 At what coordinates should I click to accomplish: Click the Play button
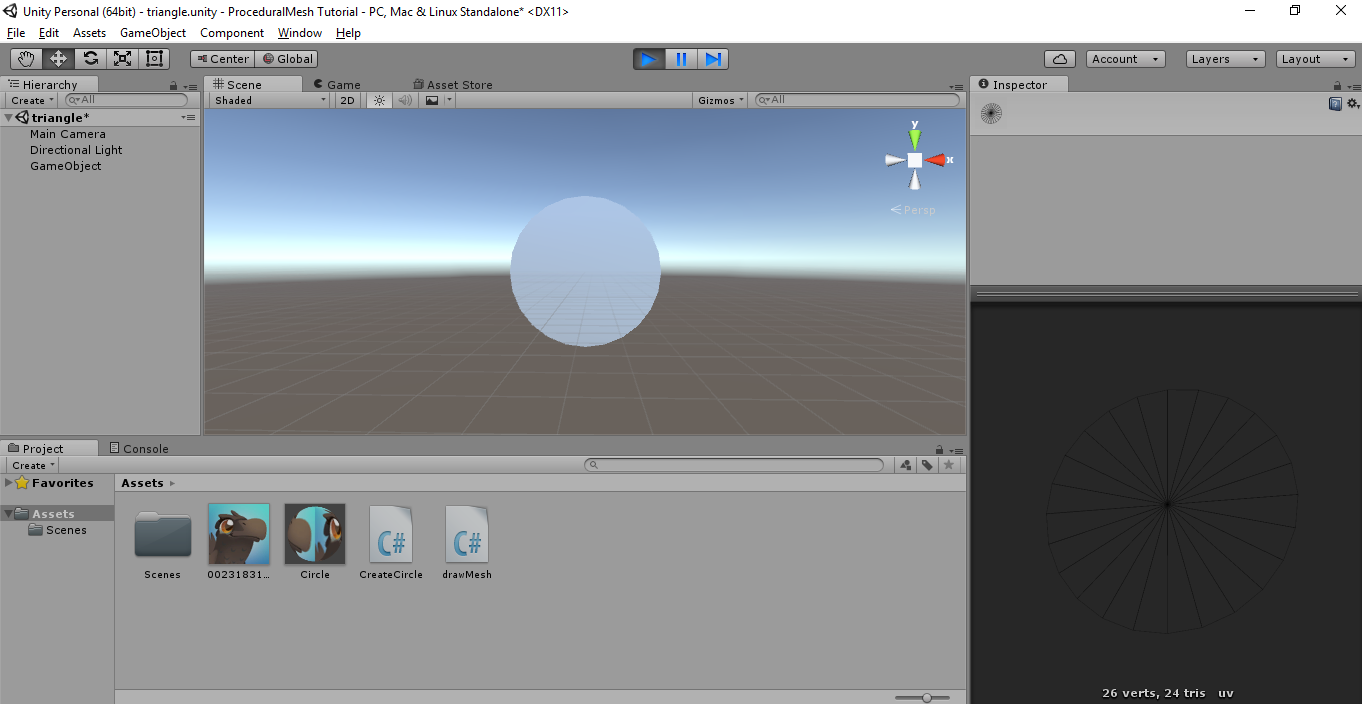click(x=648, y=59)
